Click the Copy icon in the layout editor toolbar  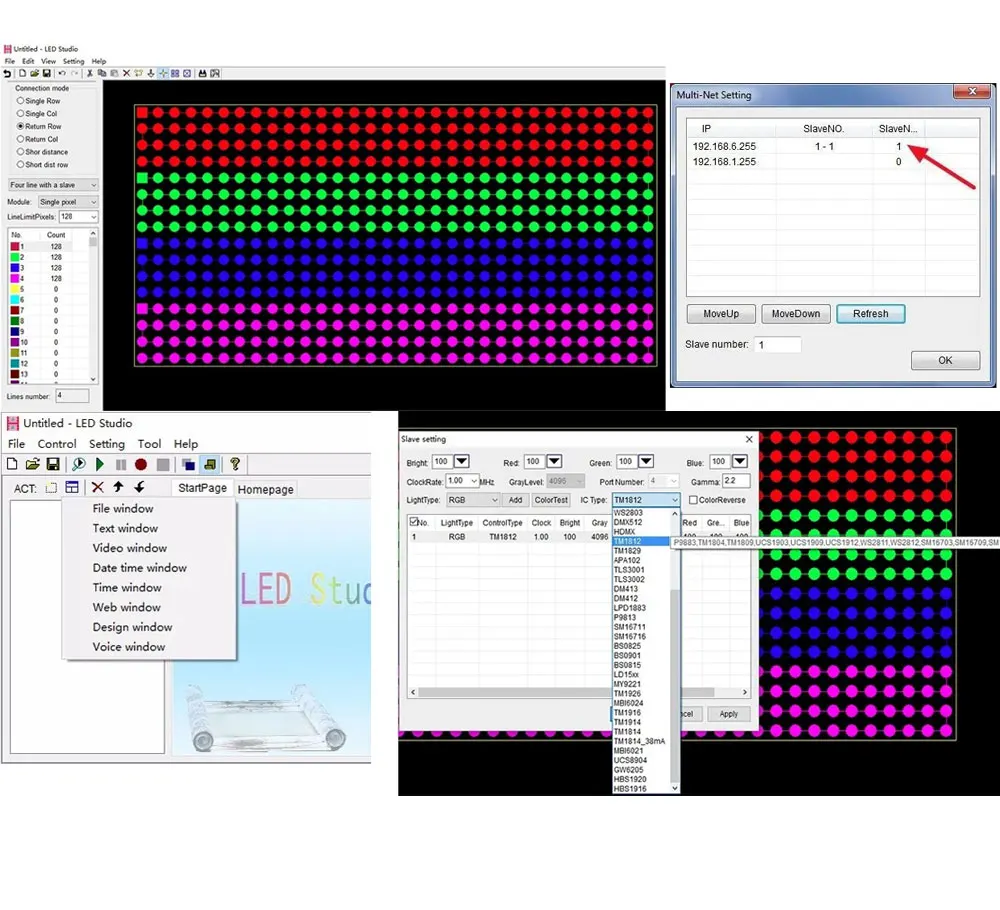pyautogui.click(x=102, y=73)
